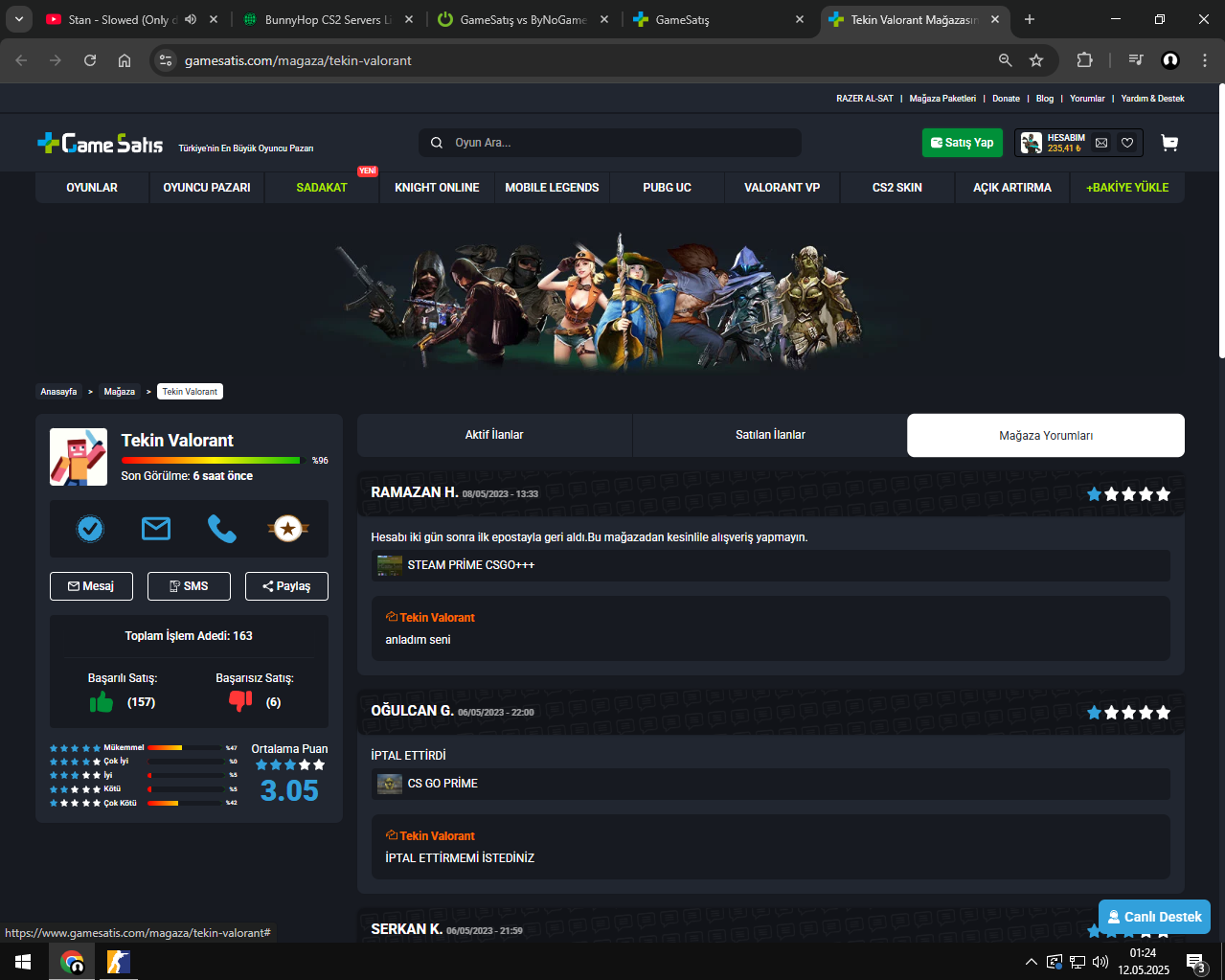Click the Paylaş button
The height and width of the screenshot is (980, 1225).
(286, 586)
